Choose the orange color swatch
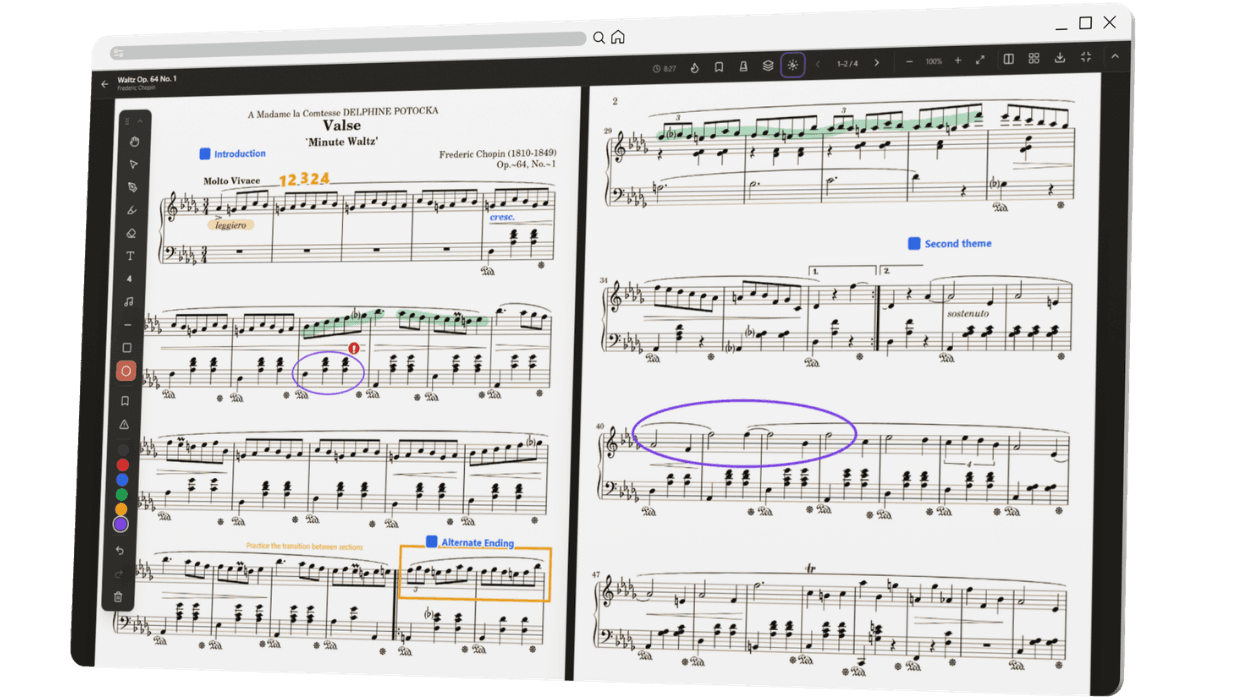 pyautogui.click(x=121, y=509)
